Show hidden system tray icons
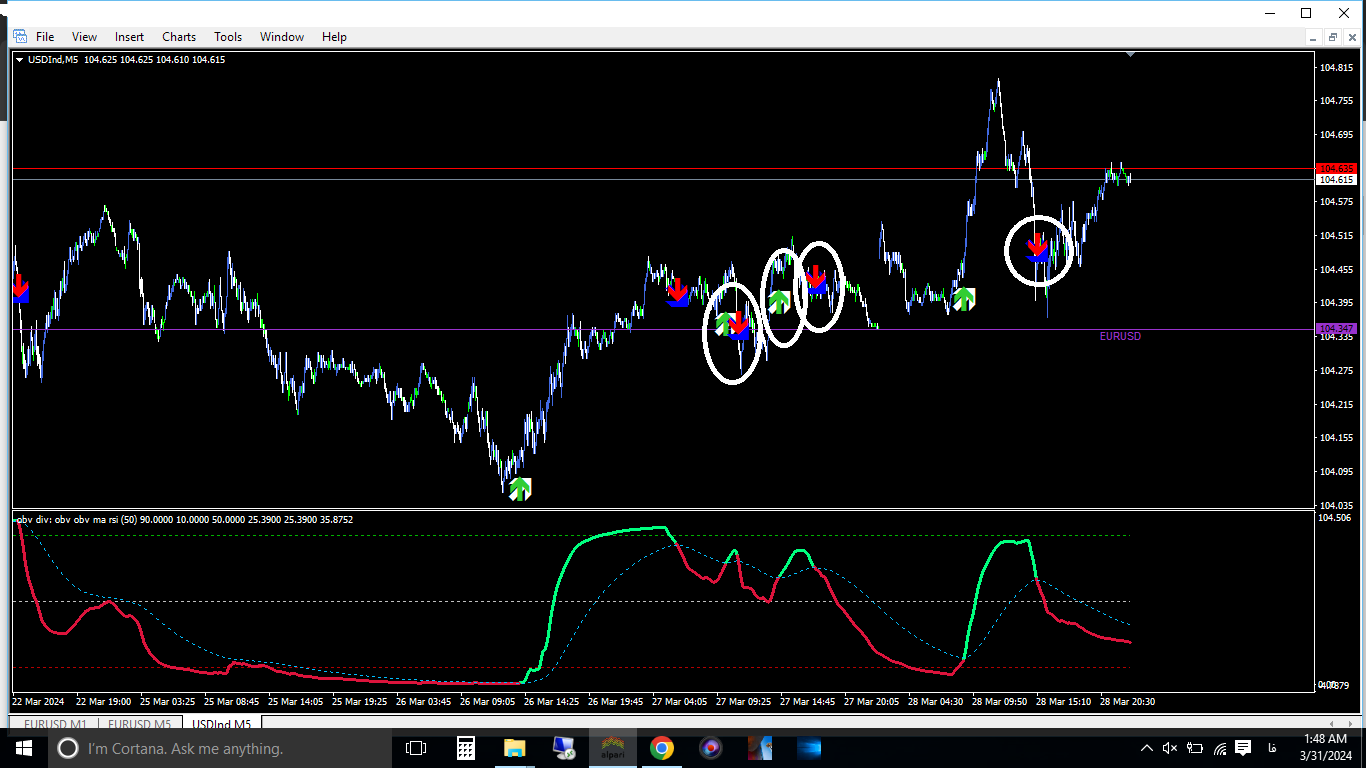The height and width of the screenshot is (768, 1366). click(x=1147, y=748)
